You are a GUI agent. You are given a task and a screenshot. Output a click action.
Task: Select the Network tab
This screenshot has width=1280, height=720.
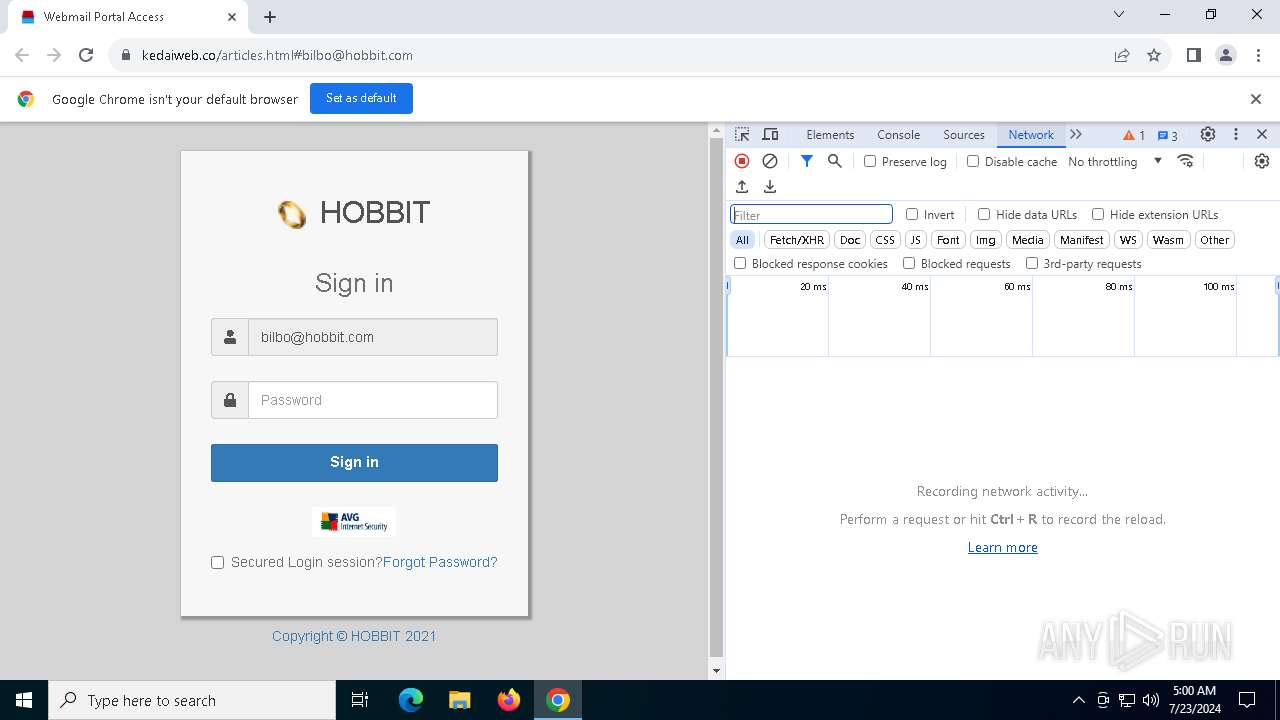click(1031, 135)
